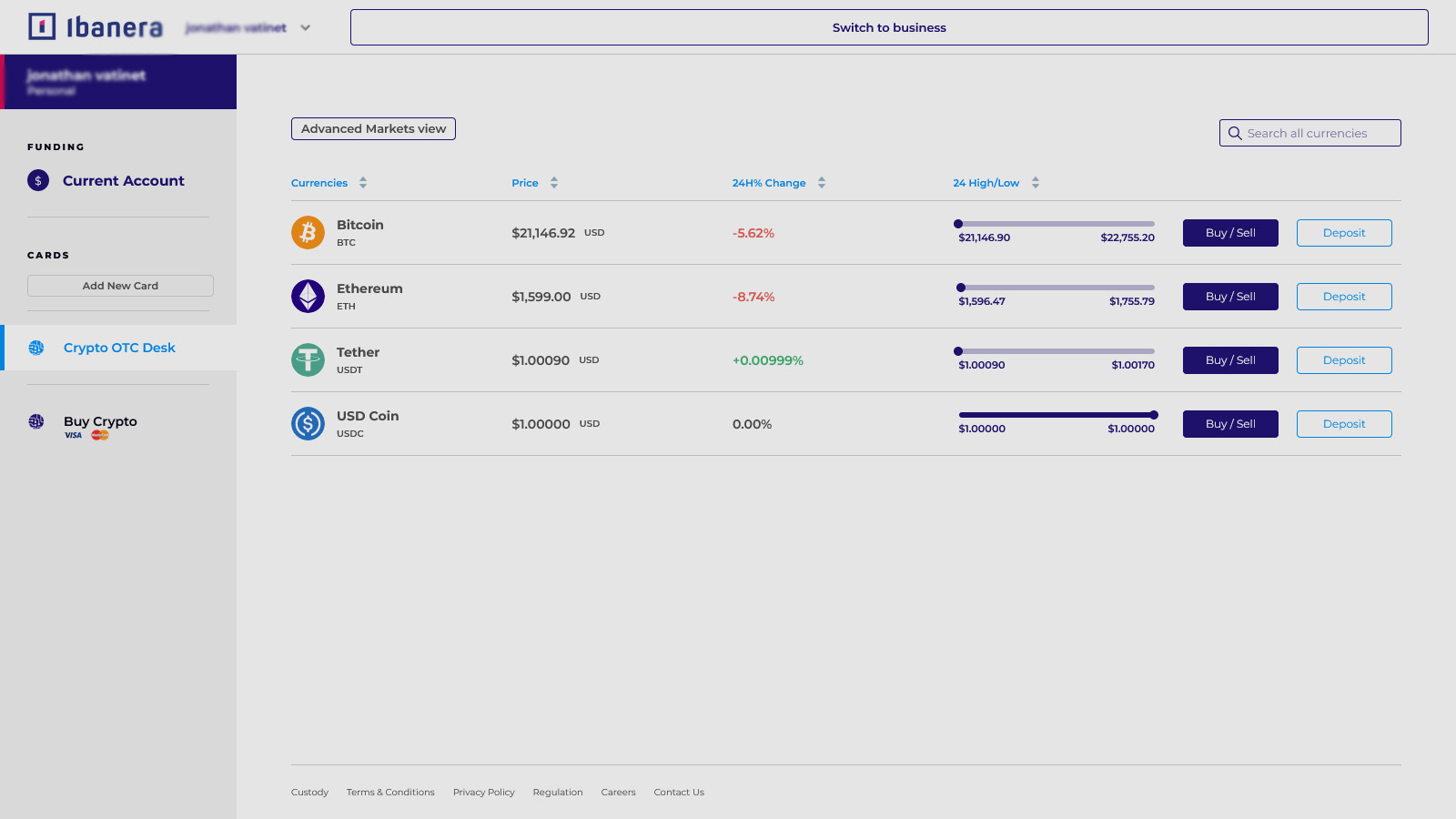Click Ethereum low value $1,596.47
This screenshot has height=819, width=1456.
coord(982,301)
